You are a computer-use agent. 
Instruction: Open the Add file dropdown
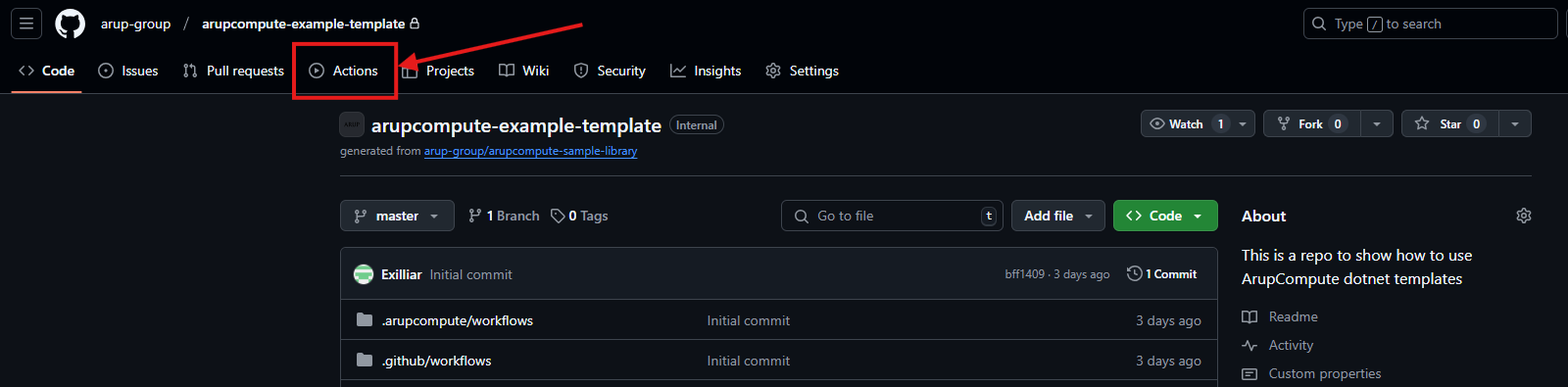[1058, 216]
